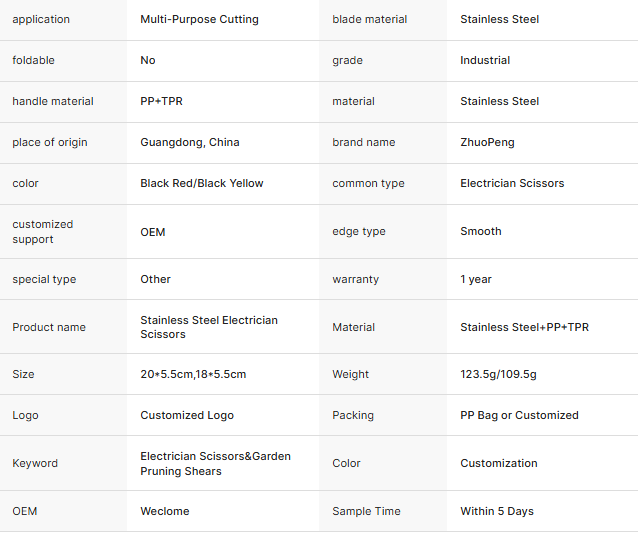Click the 'Electrician Scissors&Garden Pruning Shears' keyword value
Viewport: 638px width, 536px height.
215,463
